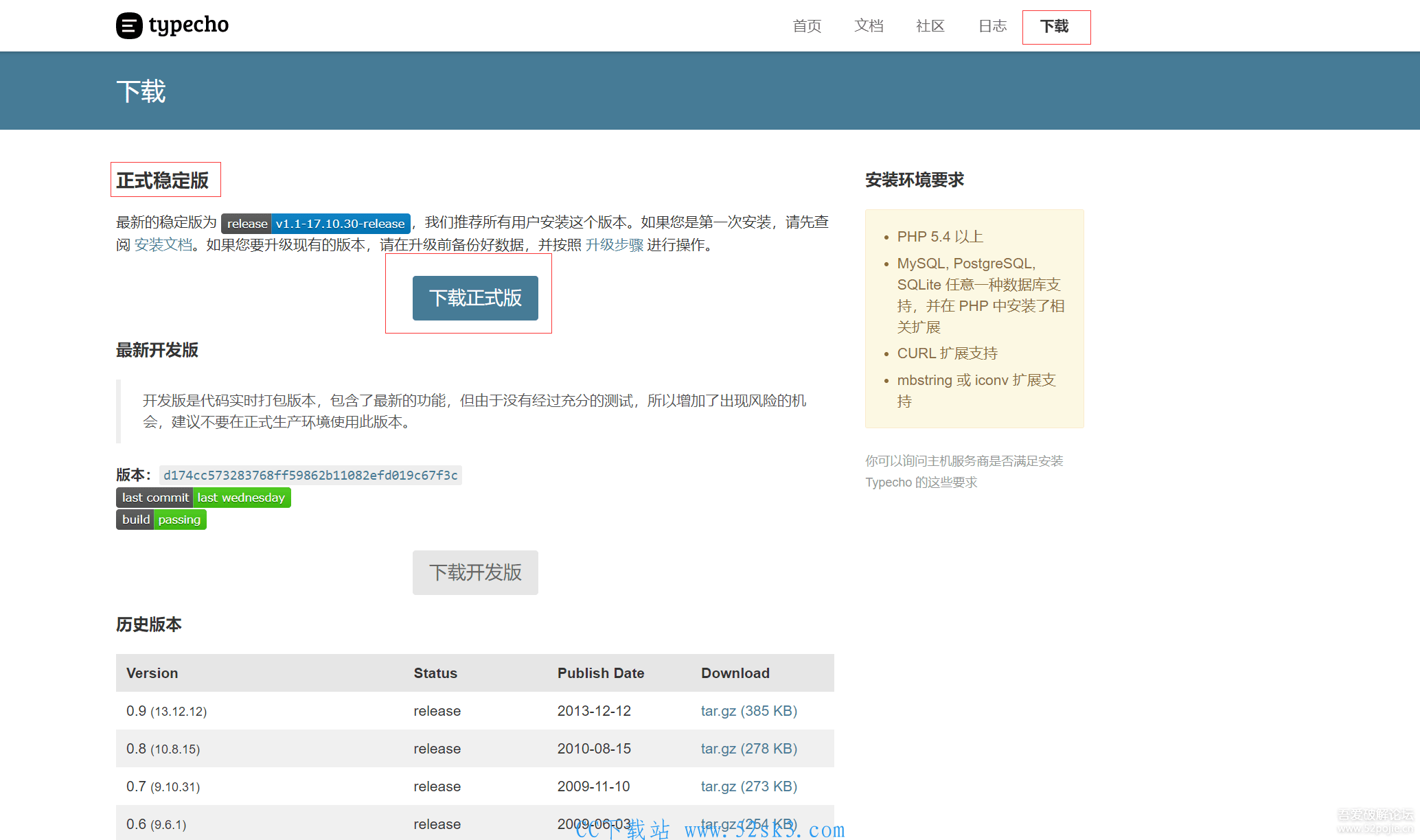This screenshot has width=1420, height=840.
Task: Click the MySQL, PostgreSQL requirement item
Action: [981, 295]
